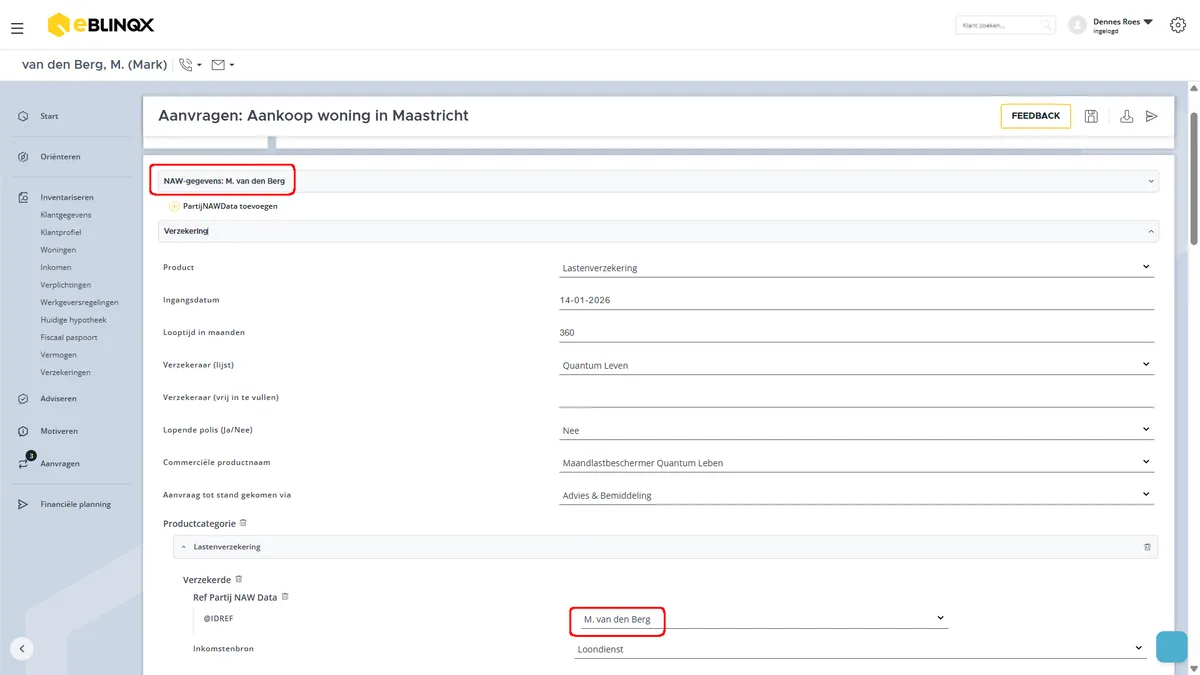Open Adviseren in the sidebar

click(x=58, y=399)
